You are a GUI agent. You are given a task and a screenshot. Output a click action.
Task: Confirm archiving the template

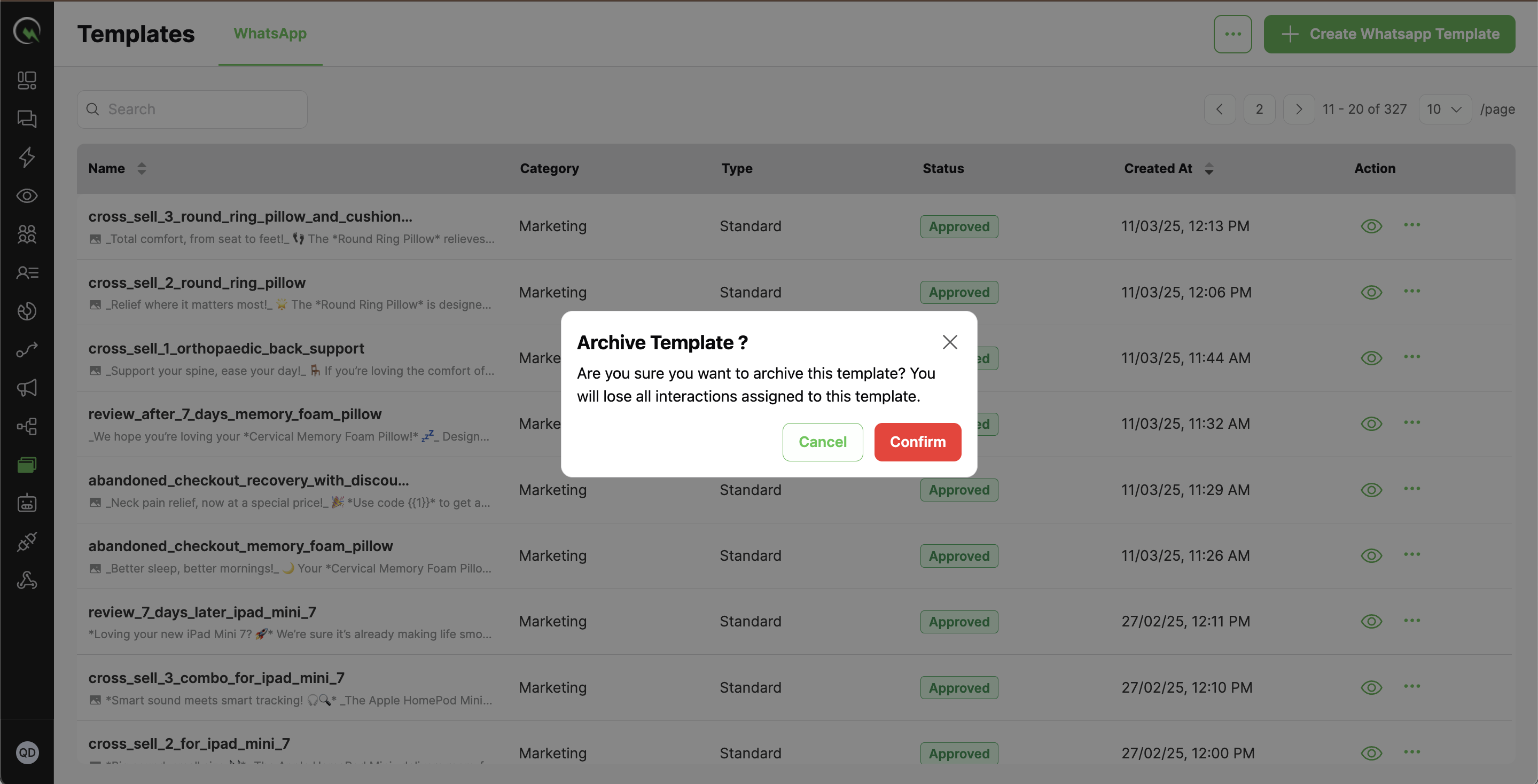917,442
